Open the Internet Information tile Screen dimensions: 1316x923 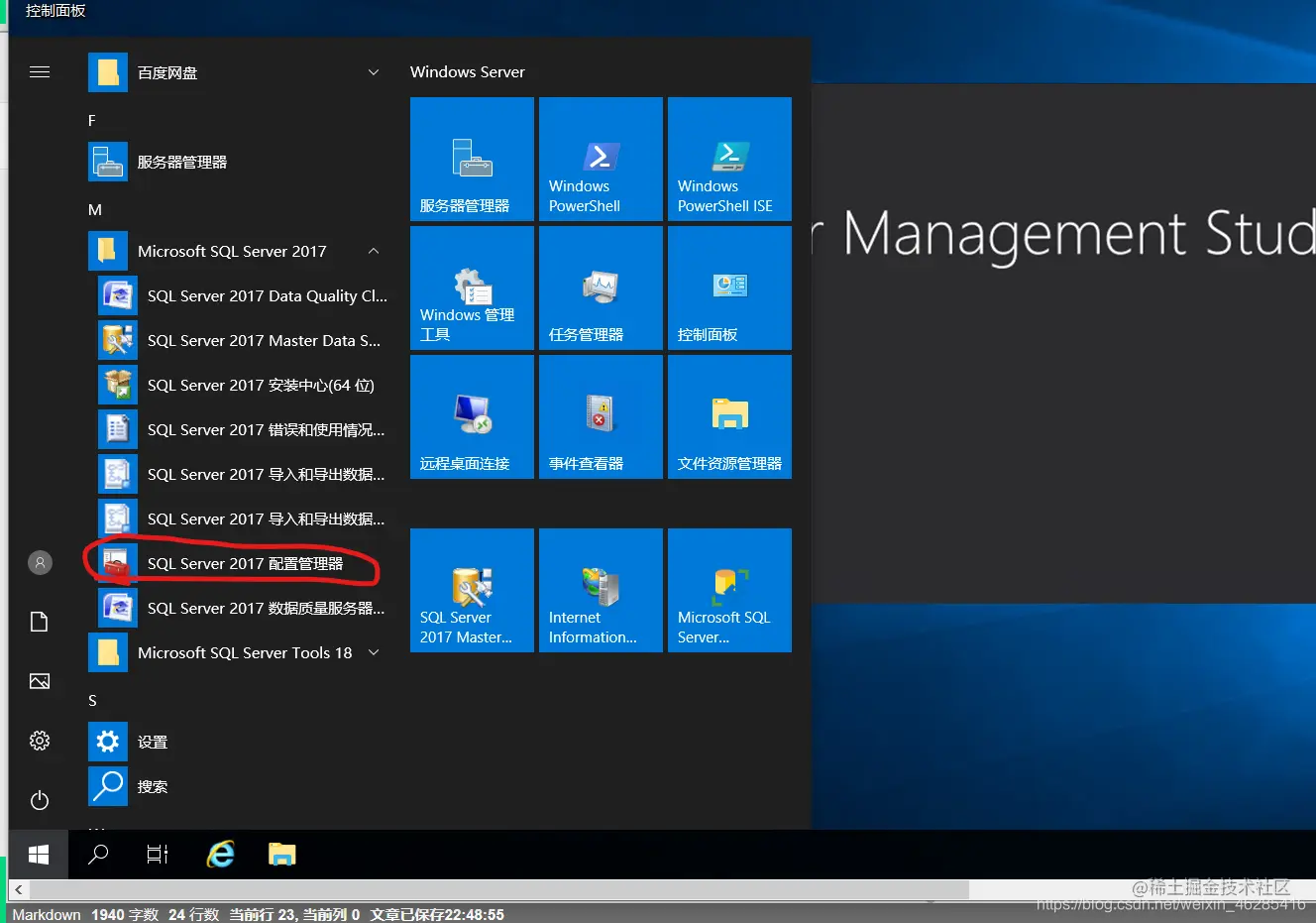(x=601, y=590)
